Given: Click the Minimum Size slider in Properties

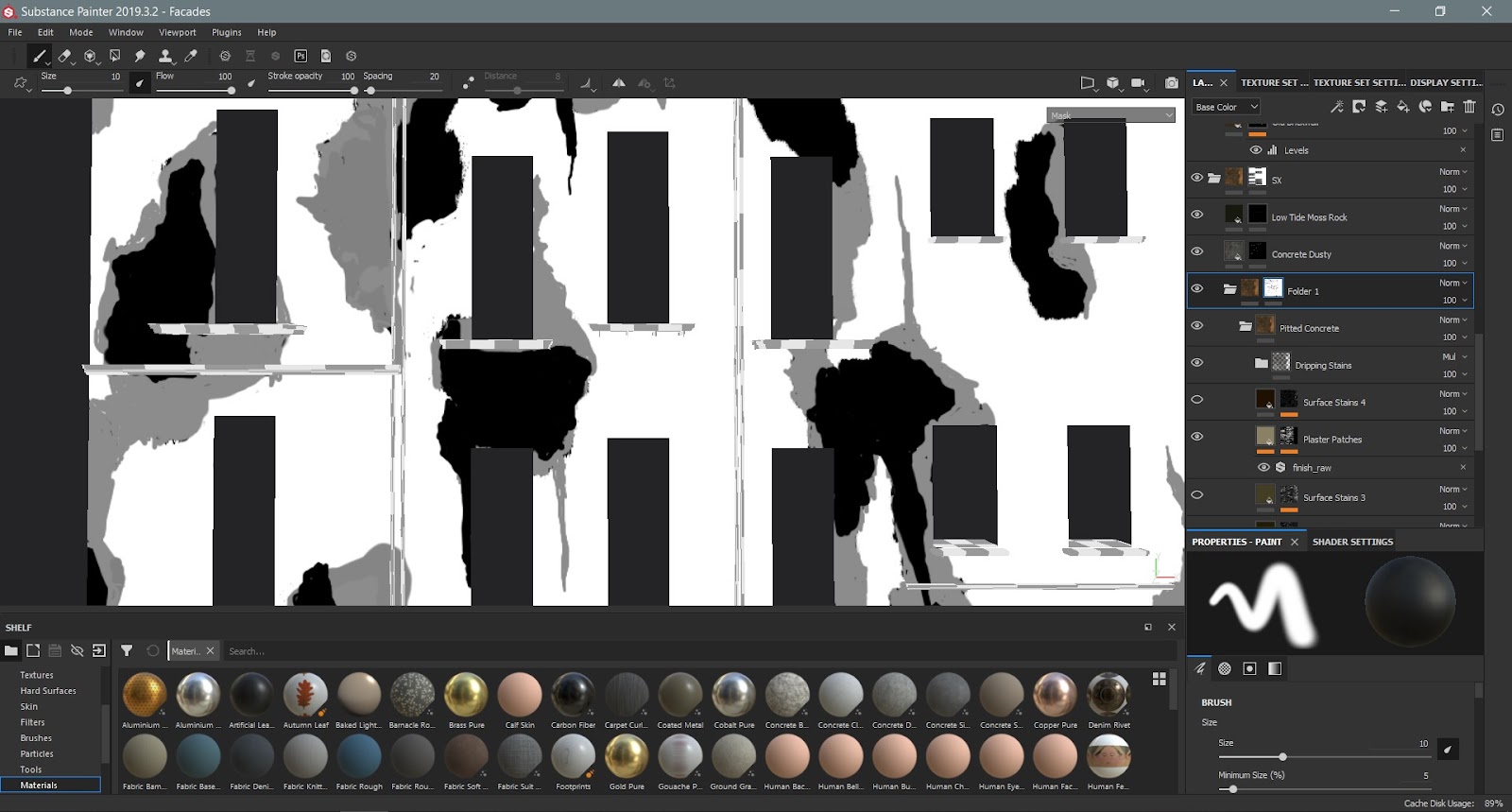Looking at the screenshot, I should [1323, 789].
